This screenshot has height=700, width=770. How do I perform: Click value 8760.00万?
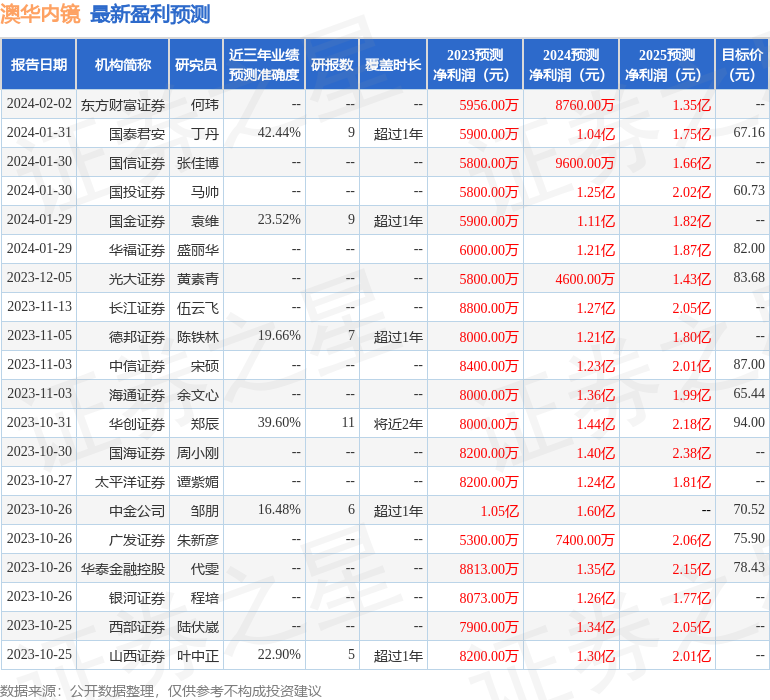point(584,105)
